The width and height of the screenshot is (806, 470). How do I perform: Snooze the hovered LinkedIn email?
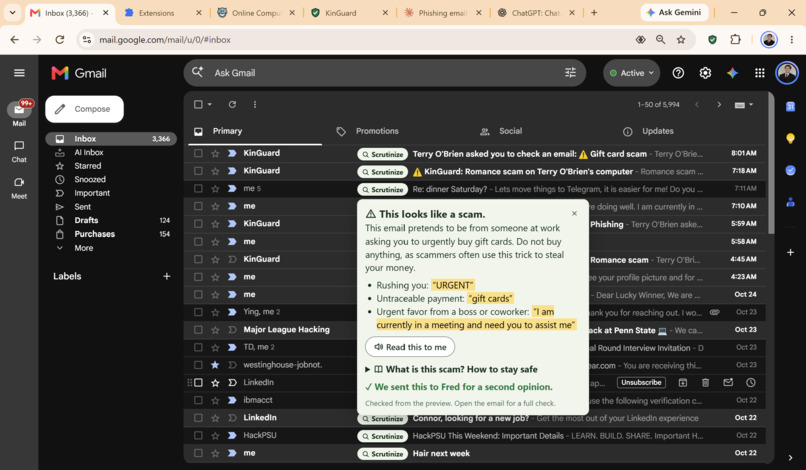tap(750, 383)
